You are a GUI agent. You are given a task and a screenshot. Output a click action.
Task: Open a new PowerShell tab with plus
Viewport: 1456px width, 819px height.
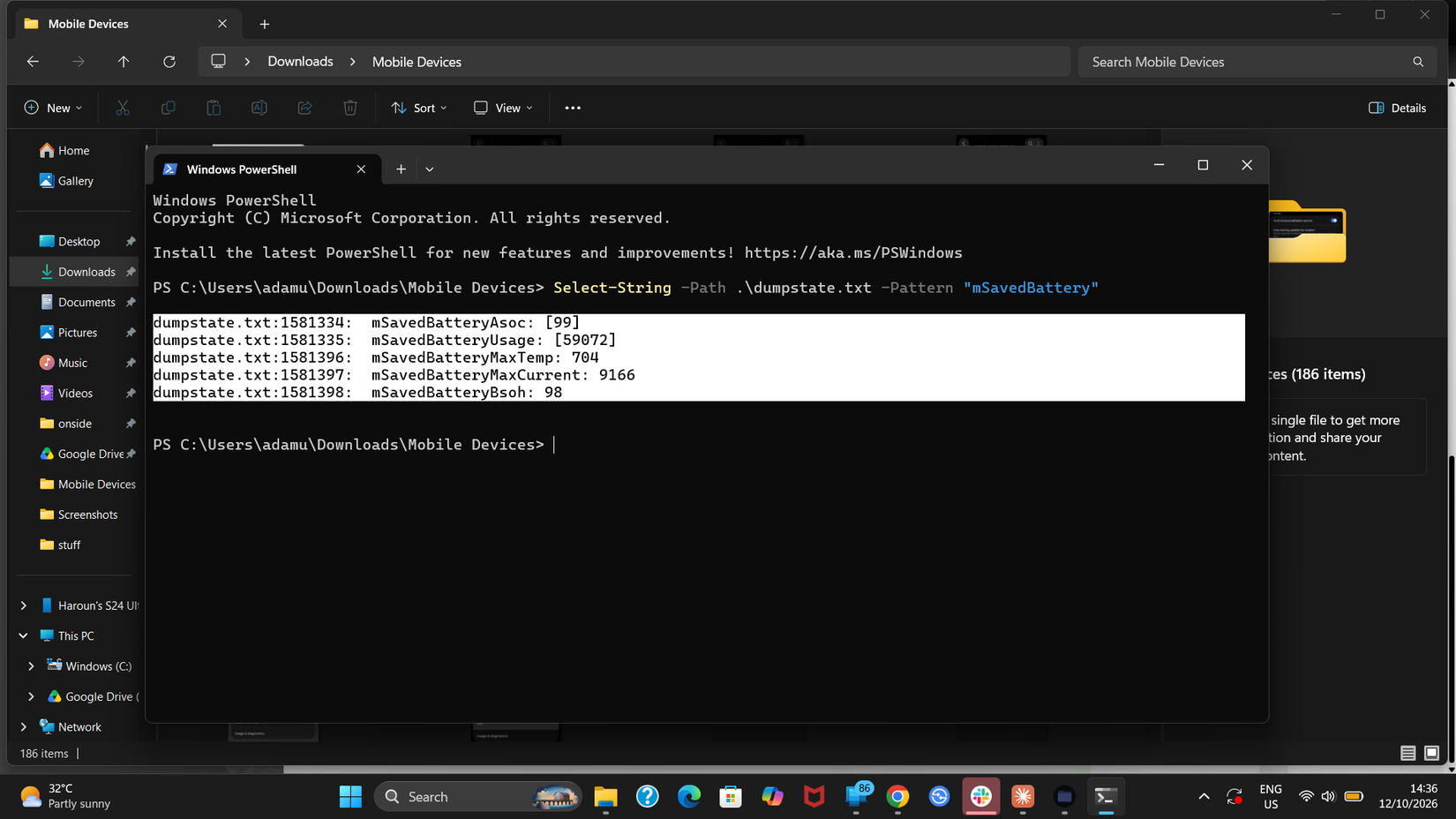pyautogui.click(x=401, y=169)
